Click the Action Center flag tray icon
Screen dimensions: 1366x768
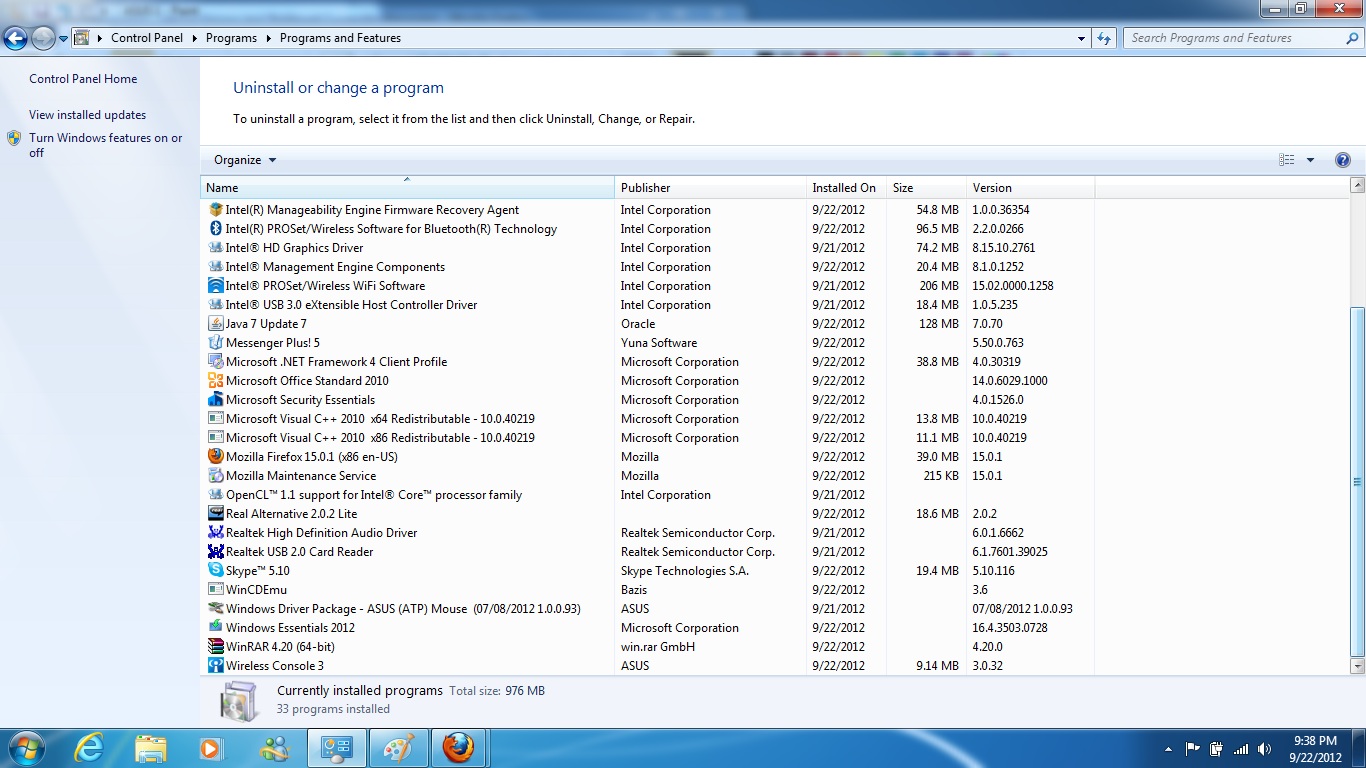point(1192,749)
